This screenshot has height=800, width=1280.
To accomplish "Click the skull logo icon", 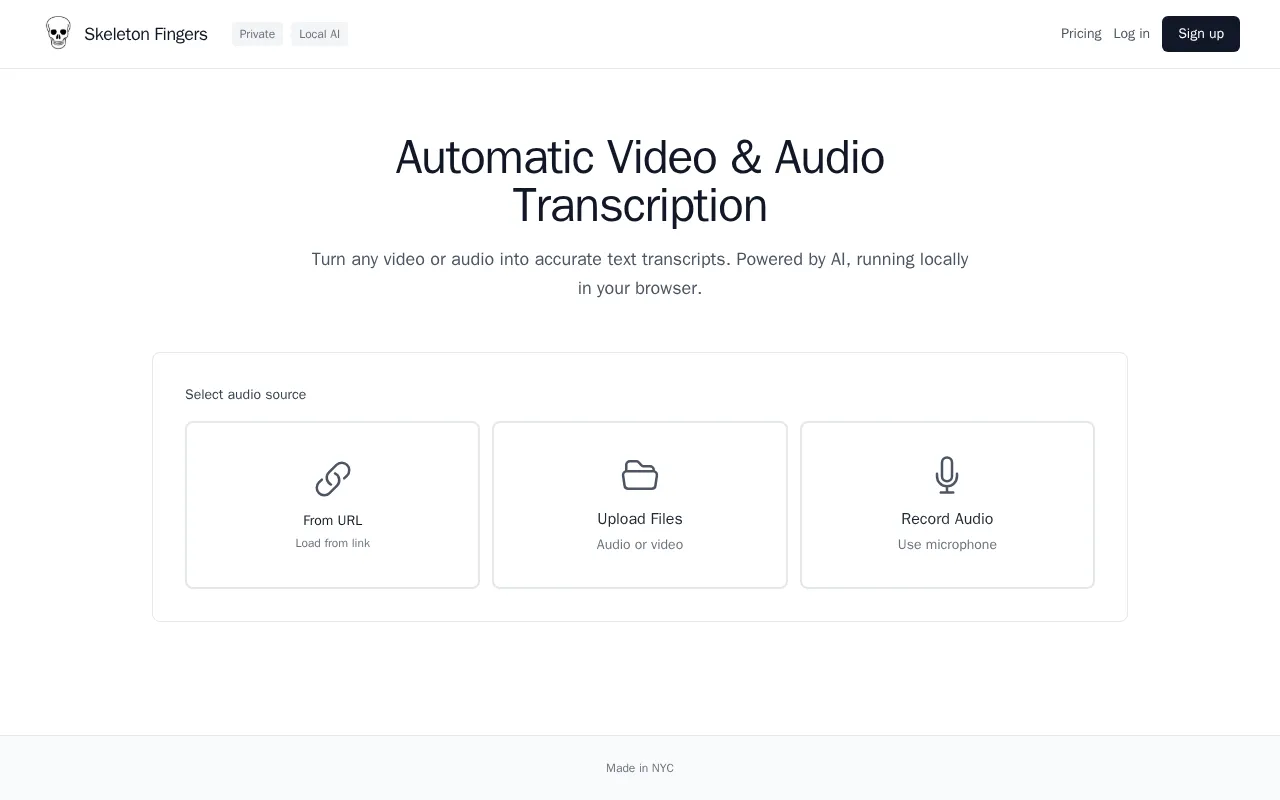I will 59,33.
